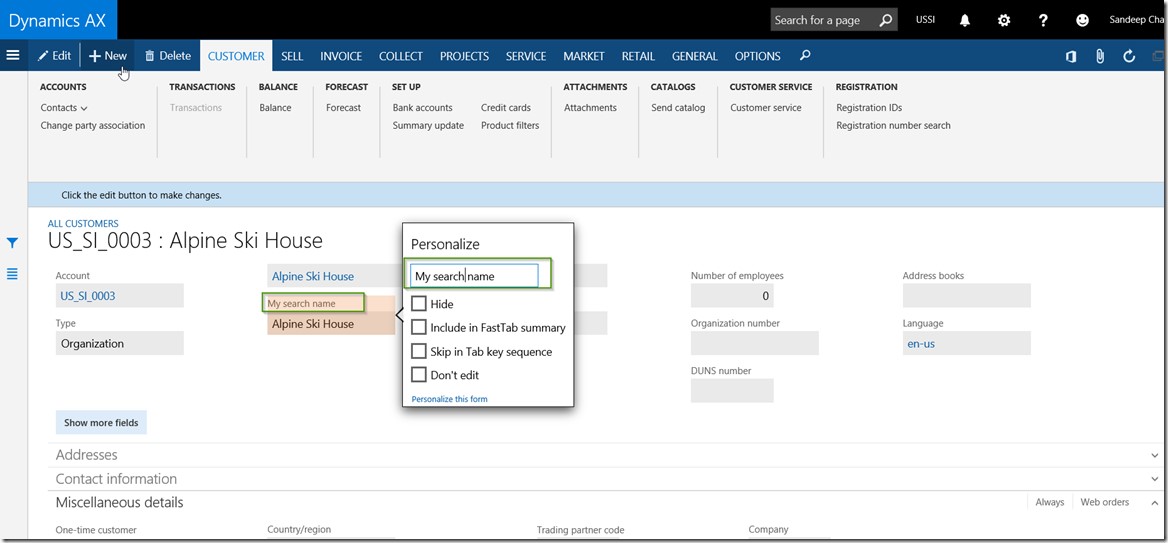Click the refresh icon in top bar

tap(1129, 56)
